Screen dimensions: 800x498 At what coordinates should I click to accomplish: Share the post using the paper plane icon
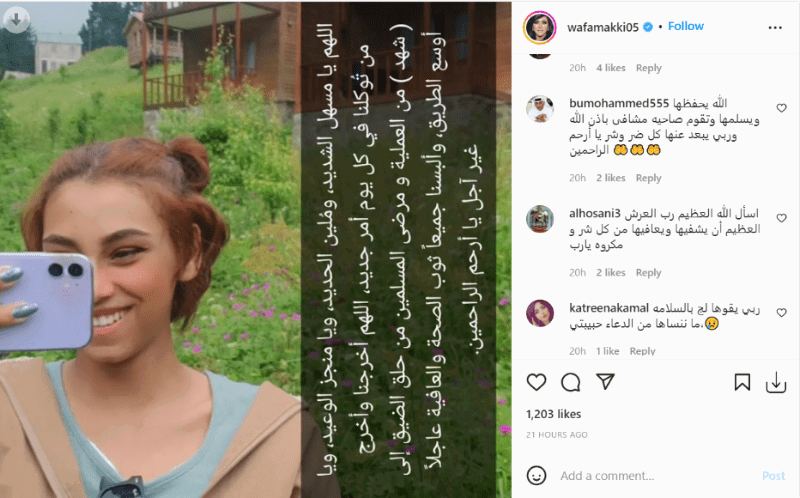tap(605, 382)
